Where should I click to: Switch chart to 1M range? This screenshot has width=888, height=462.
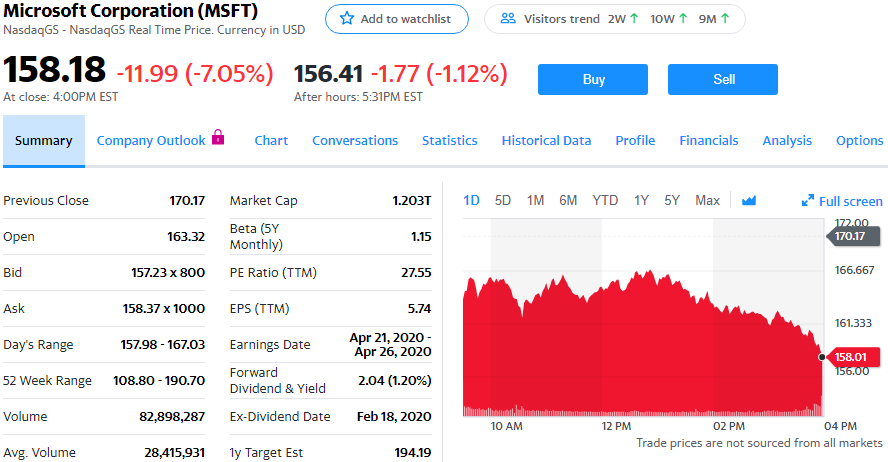[535, 201]
